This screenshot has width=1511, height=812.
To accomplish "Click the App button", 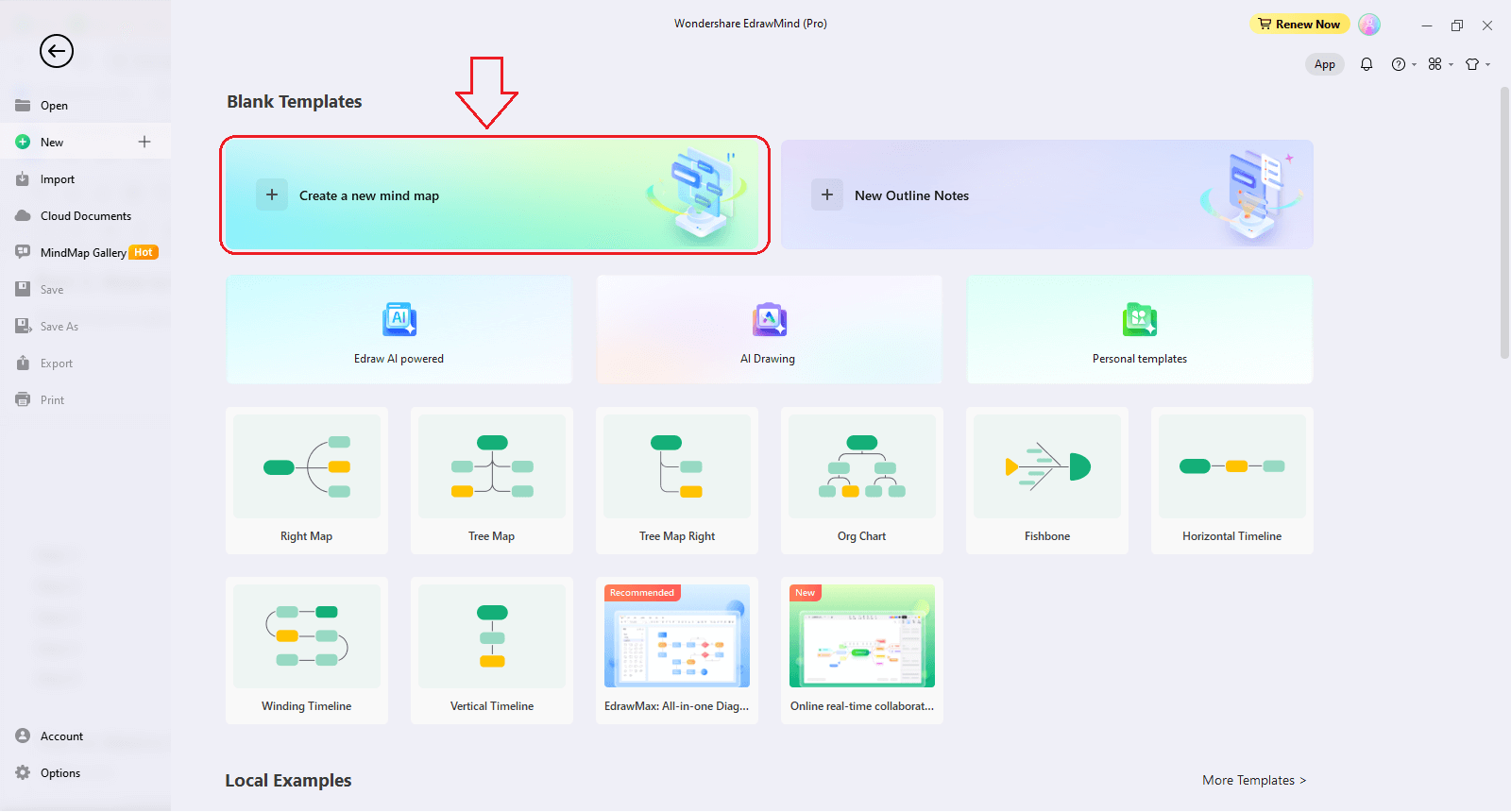I will 1325,64.
